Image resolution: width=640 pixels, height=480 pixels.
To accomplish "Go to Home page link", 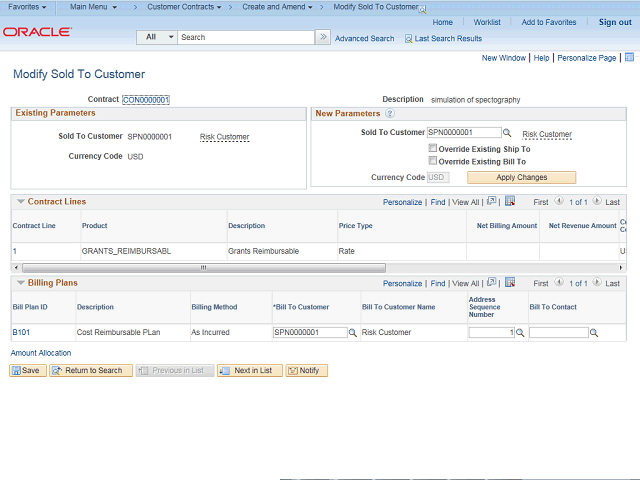I will pyautogui.click(x=442, y=22).
